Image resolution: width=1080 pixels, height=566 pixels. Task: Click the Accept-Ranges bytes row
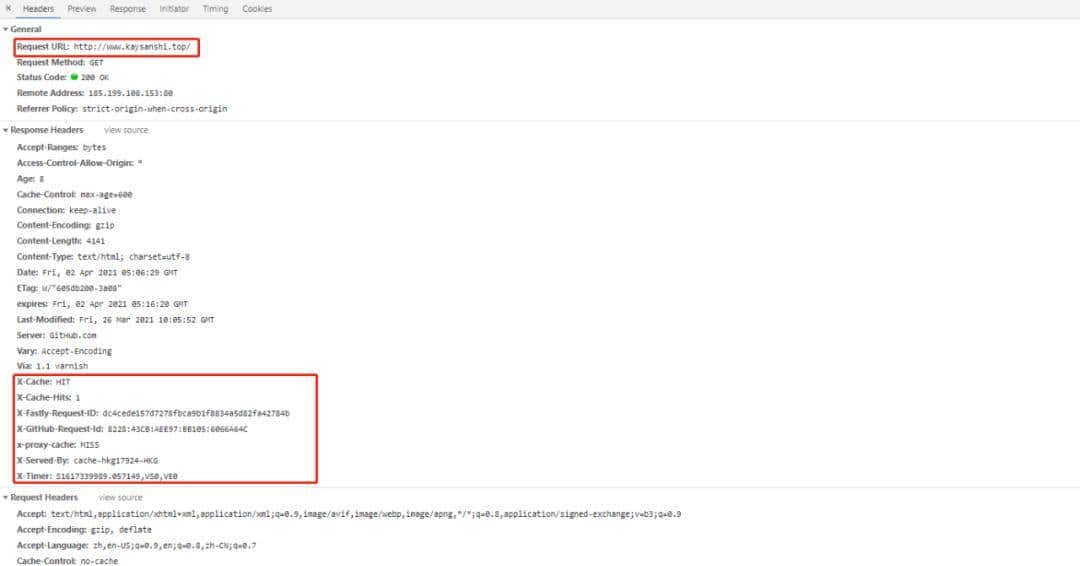click(x=61, y=147)
